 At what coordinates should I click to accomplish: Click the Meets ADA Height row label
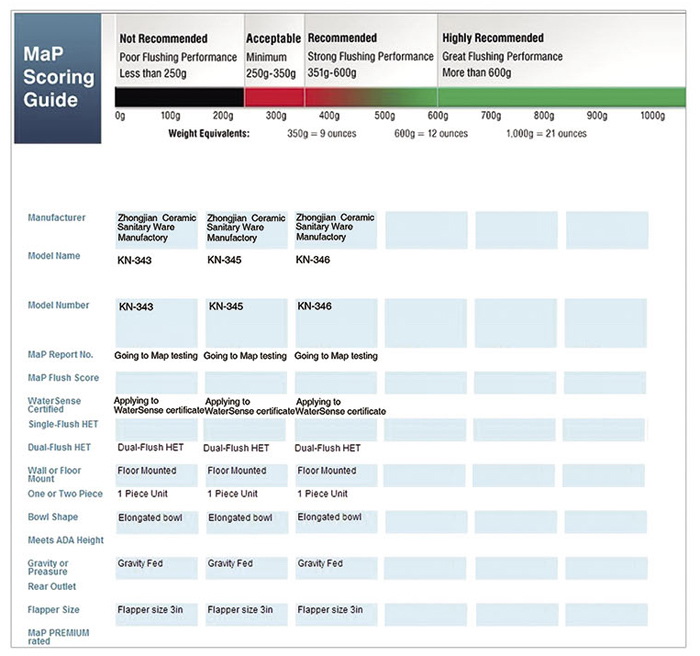point(66,540)
